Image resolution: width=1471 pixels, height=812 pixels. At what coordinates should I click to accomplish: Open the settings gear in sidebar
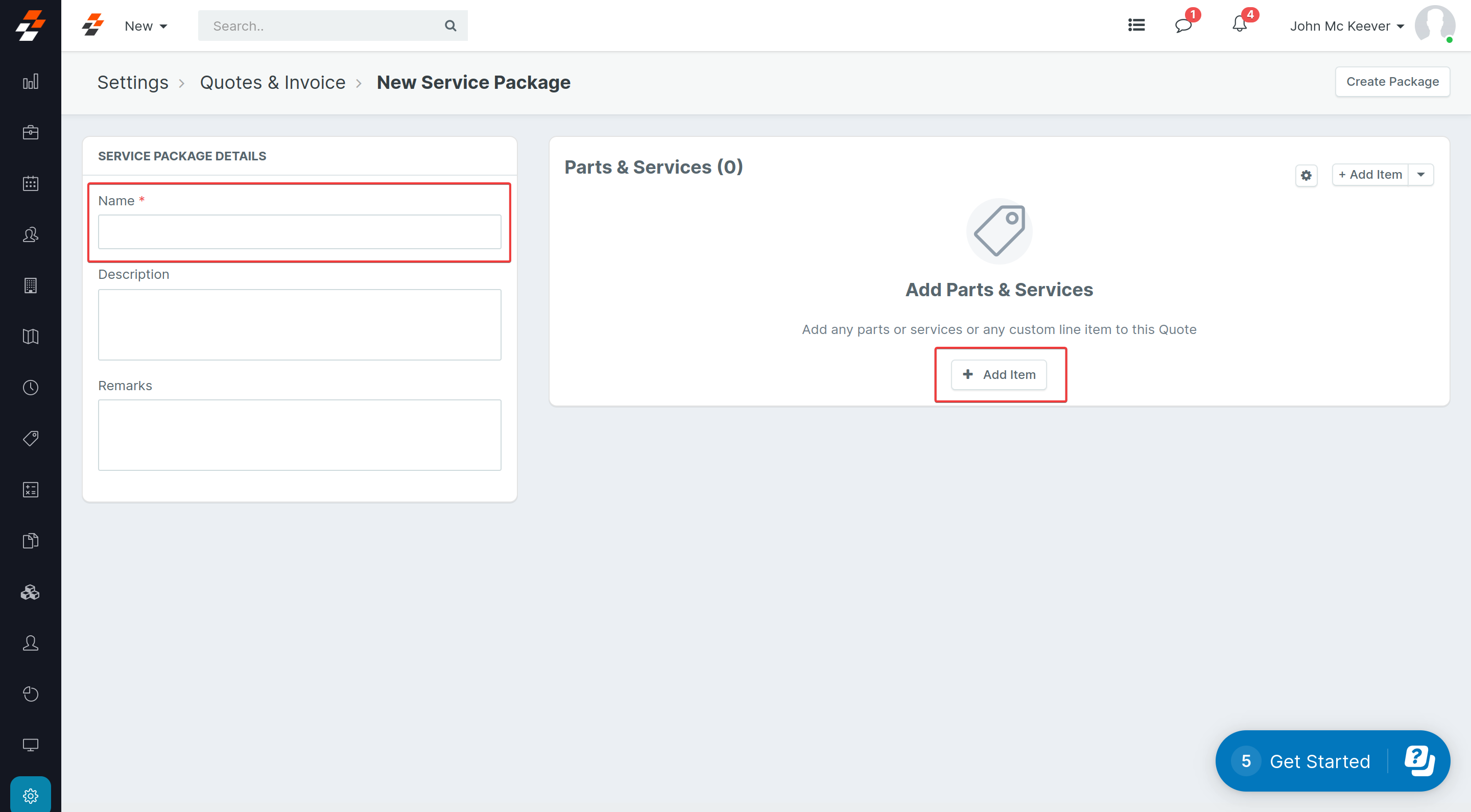click(x=30, y=796)
